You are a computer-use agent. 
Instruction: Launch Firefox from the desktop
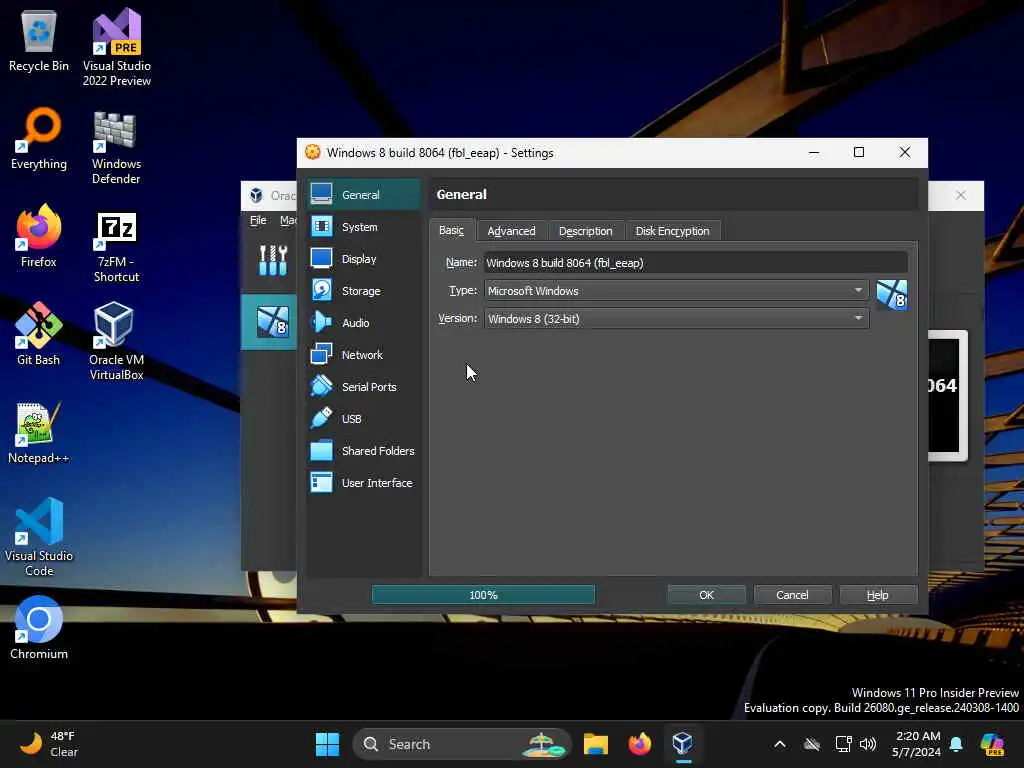click(39, 236)
